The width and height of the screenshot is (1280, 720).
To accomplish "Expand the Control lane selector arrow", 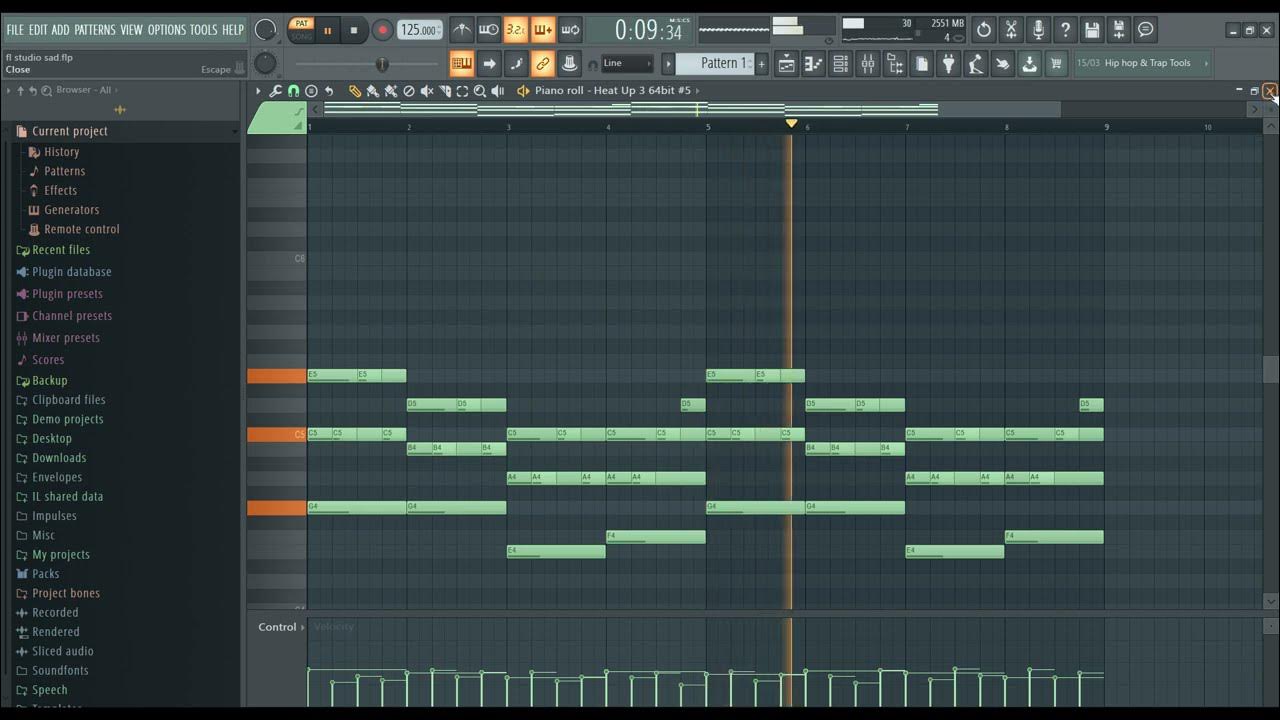I will point(302,627).
